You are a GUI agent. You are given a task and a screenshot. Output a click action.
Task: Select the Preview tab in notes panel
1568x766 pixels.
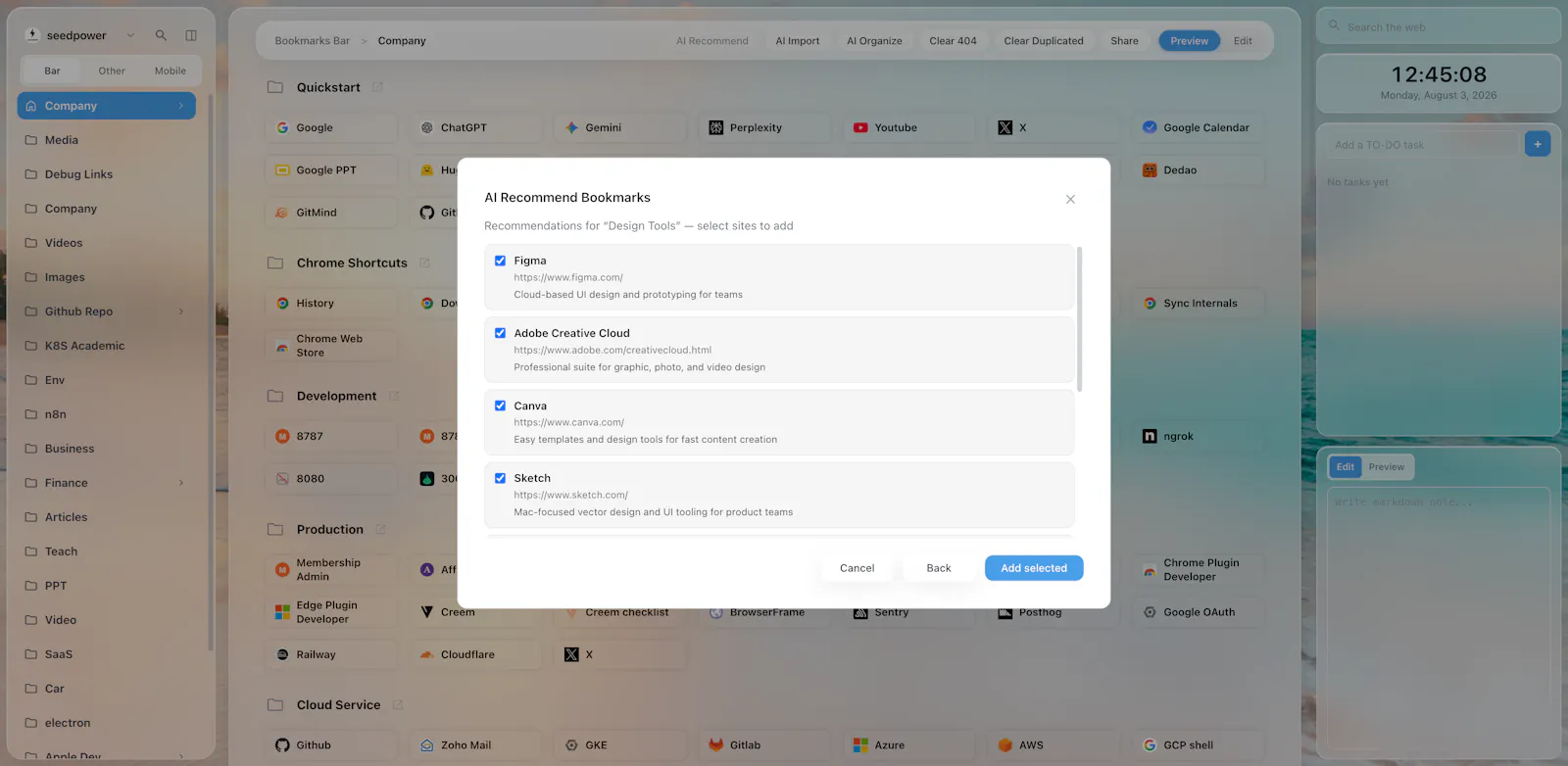point(1387,467)
